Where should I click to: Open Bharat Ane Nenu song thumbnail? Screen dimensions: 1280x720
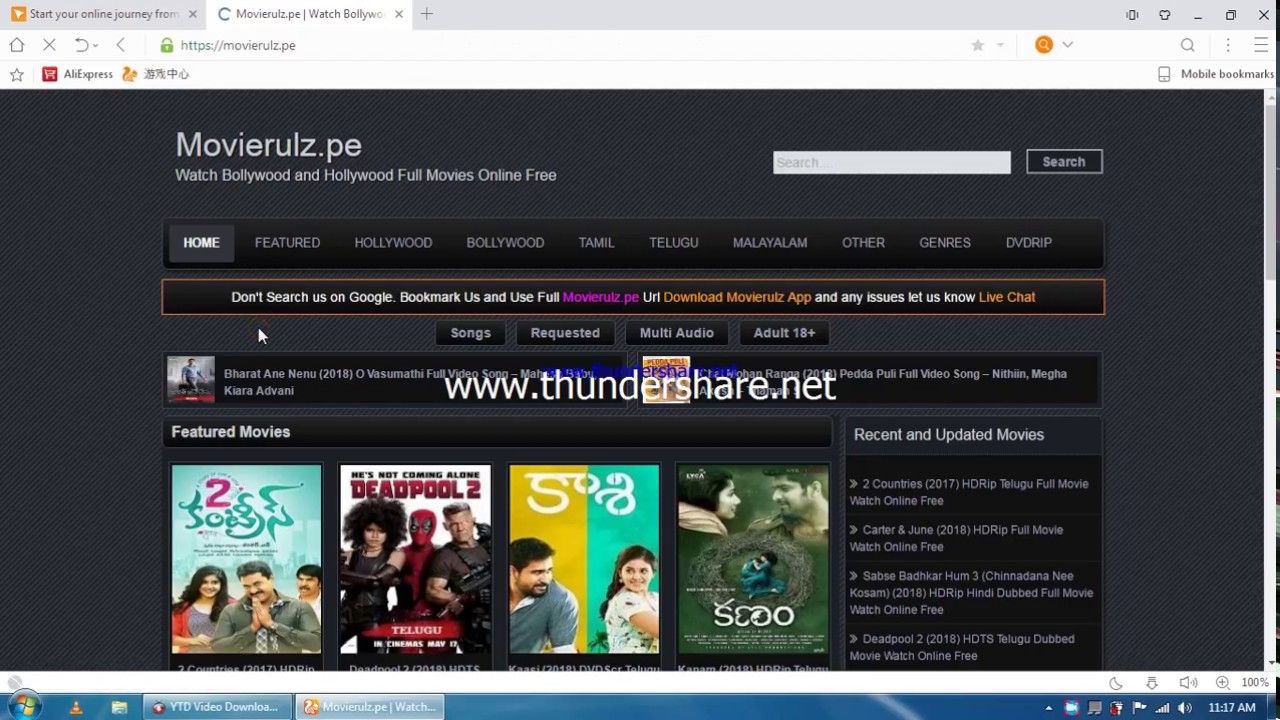point(191,380)
